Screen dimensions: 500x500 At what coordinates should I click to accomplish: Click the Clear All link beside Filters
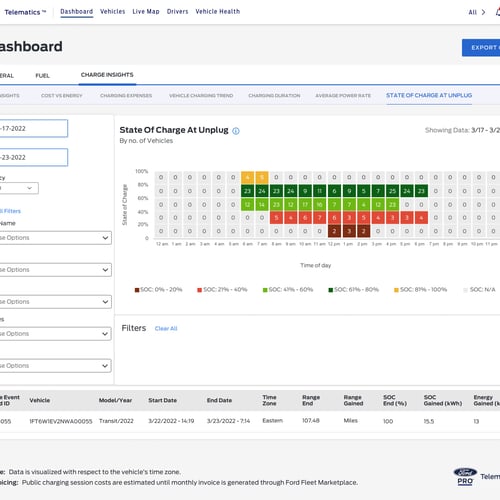click(166, 329)
